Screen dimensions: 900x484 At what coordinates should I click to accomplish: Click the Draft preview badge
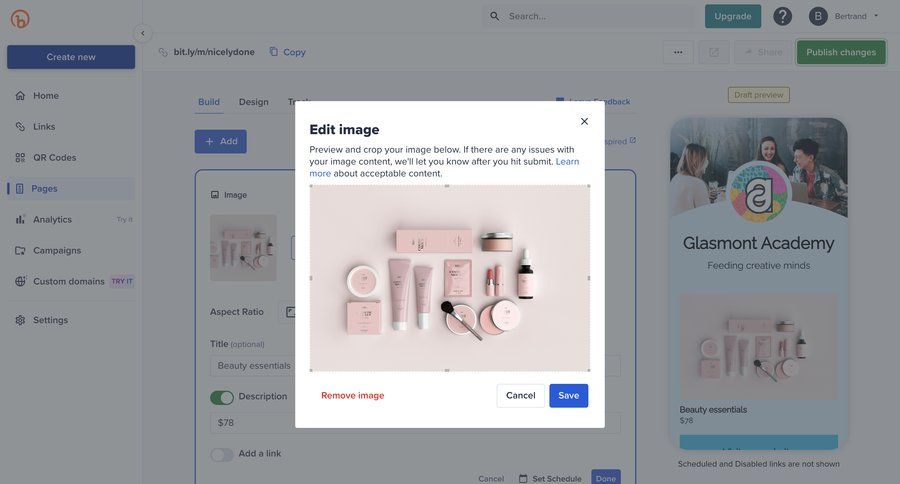758,95
